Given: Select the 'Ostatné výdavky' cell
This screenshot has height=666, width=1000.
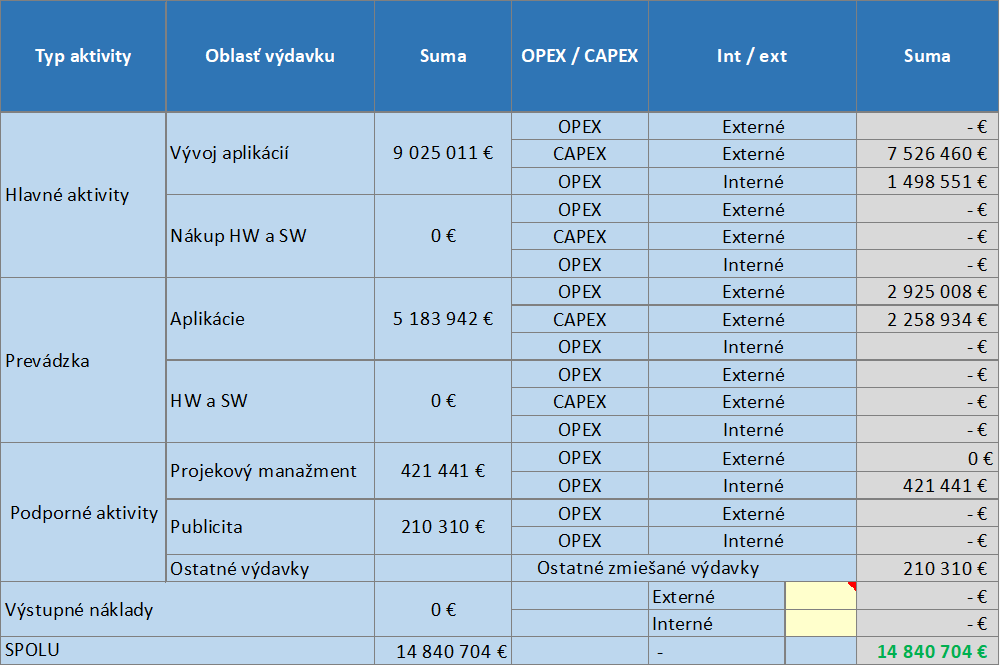Looking at the screenshot, I should [x=270, y=568].
